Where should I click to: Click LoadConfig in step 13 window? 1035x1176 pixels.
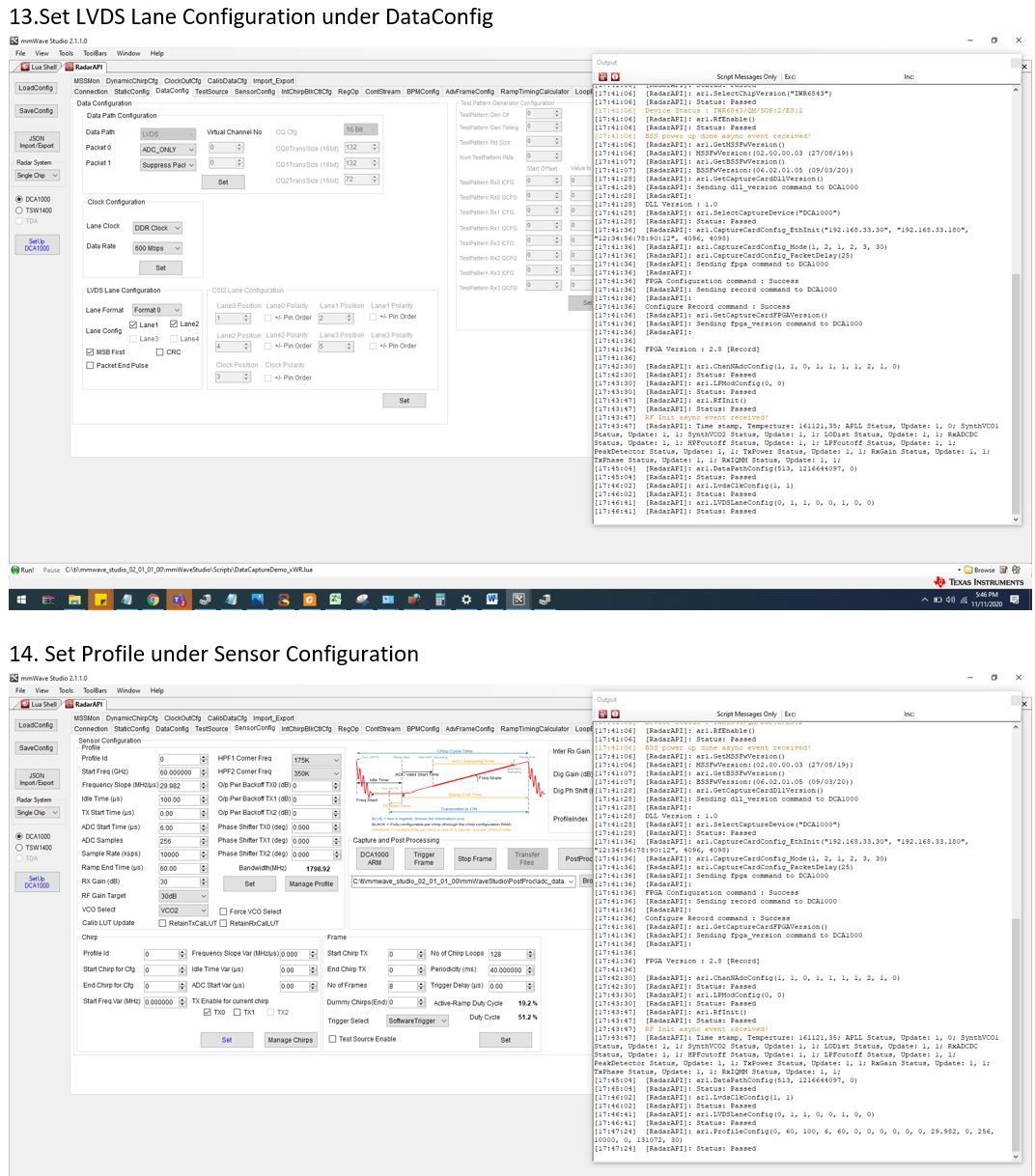(36, 88)
